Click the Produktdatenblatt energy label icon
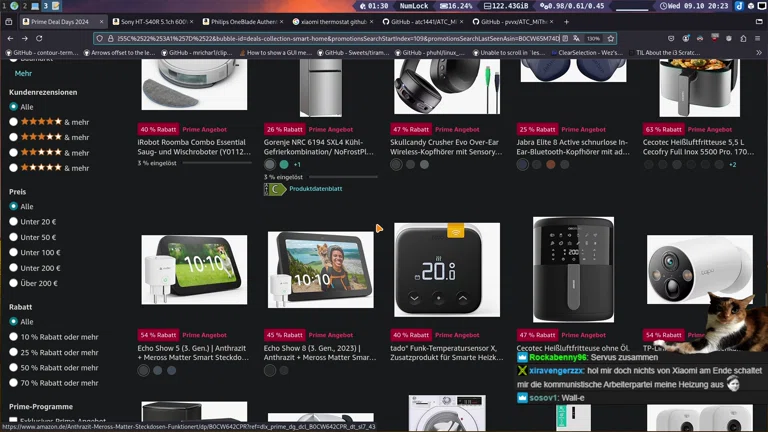This screenshot has height=432, width=768. click(x=275, y=189)
